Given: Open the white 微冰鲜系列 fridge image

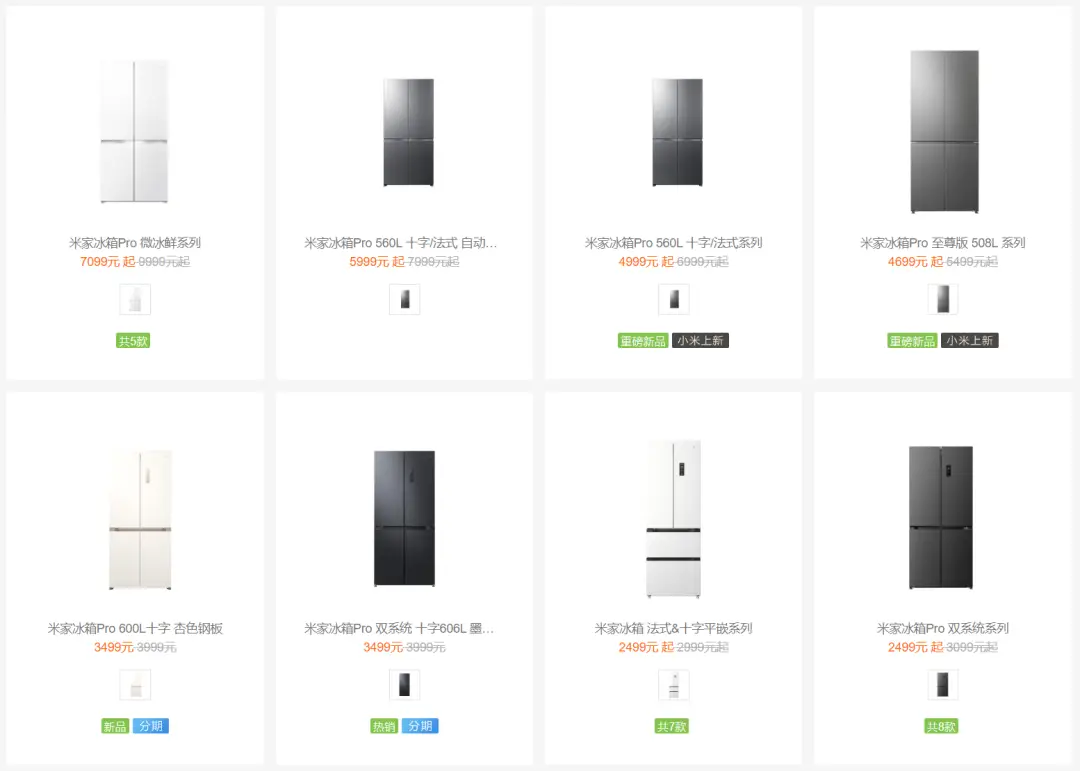Looking at the screenshot, I should coord(134,132).
